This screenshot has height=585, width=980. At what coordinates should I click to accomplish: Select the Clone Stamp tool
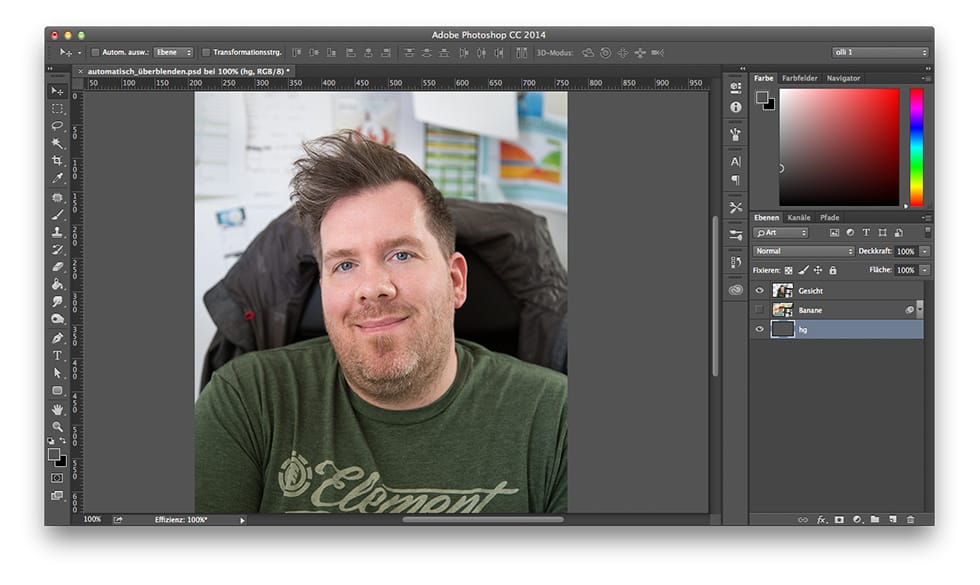tap(57, 232)
